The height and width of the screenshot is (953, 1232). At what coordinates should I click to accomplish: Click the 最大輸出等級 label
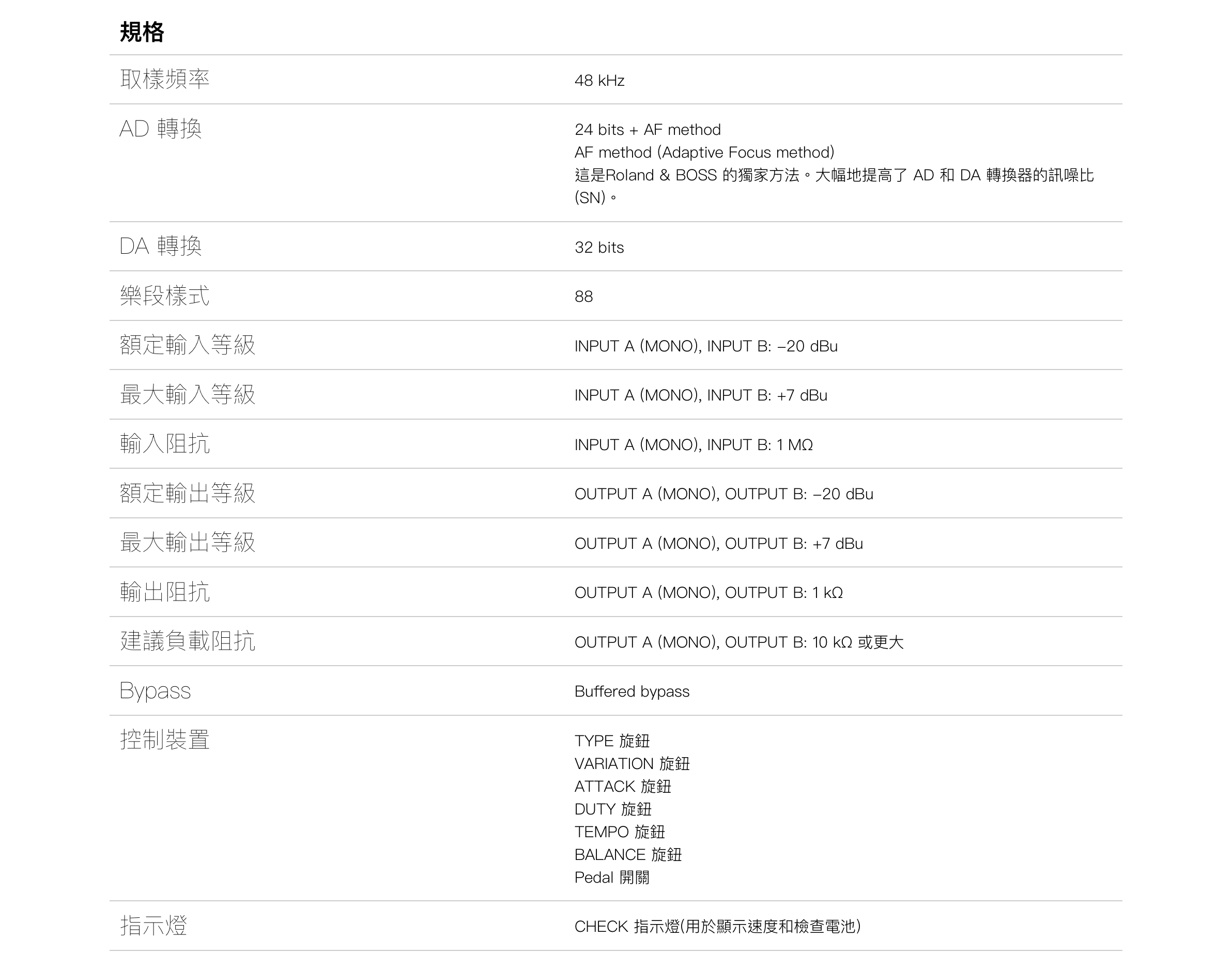tap(187, 542)
